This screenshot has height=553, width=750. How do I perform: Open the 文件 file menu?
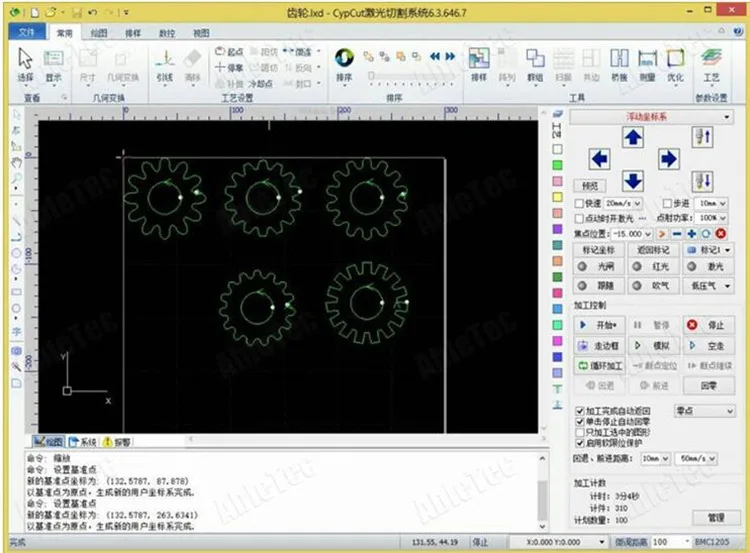(27, 32)
